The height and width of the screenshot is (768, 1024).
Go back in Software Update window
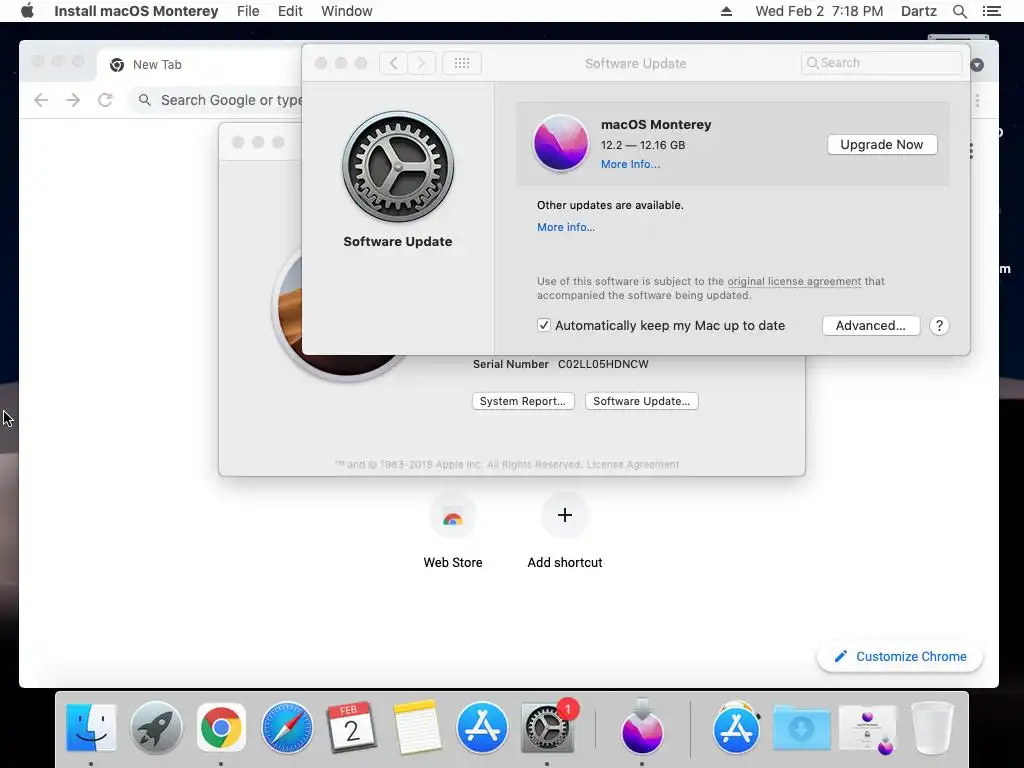[393, 63]
